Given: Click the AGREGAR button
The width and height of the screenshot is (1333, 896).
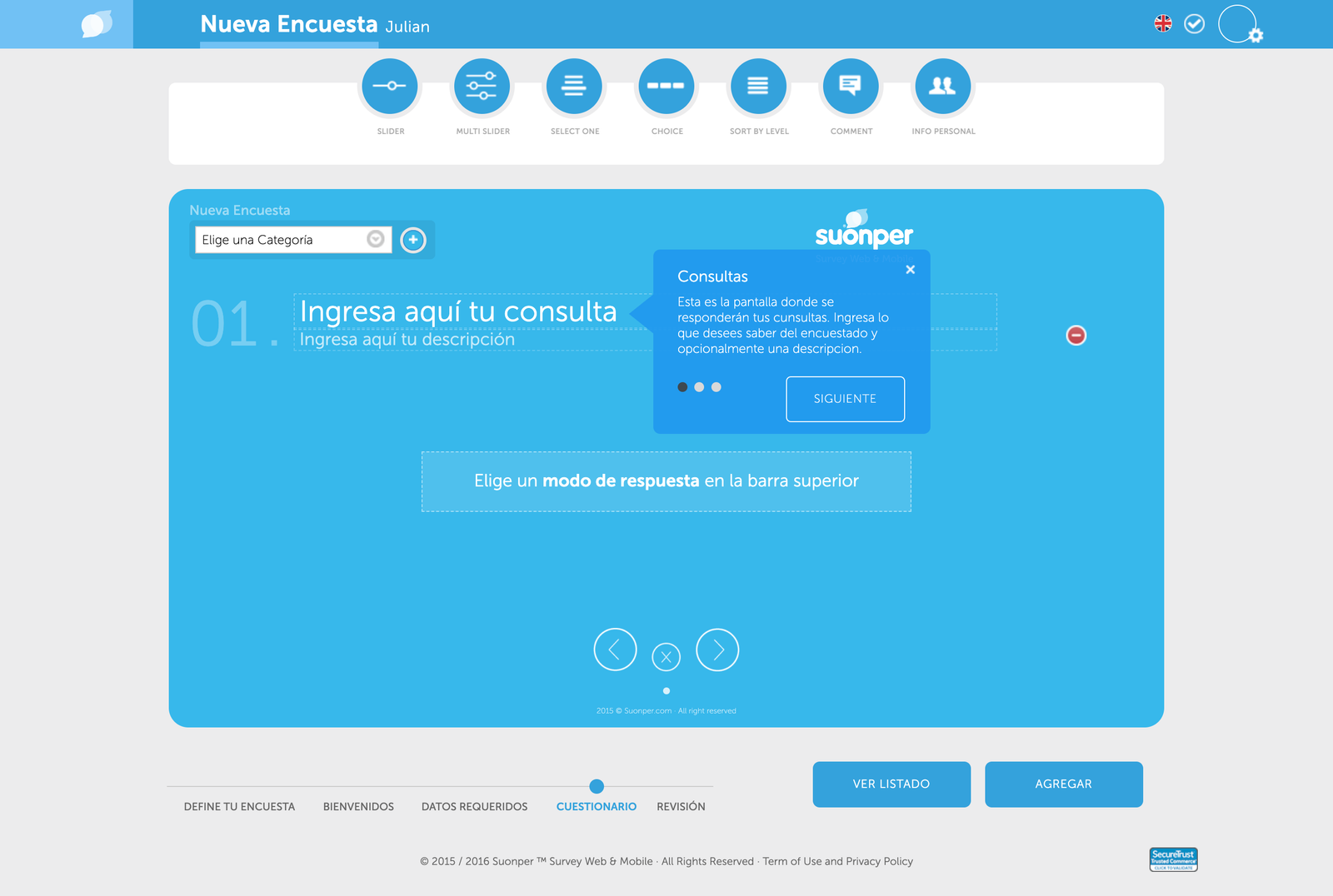Looking at the screenshot, I should click(1064, 784).
